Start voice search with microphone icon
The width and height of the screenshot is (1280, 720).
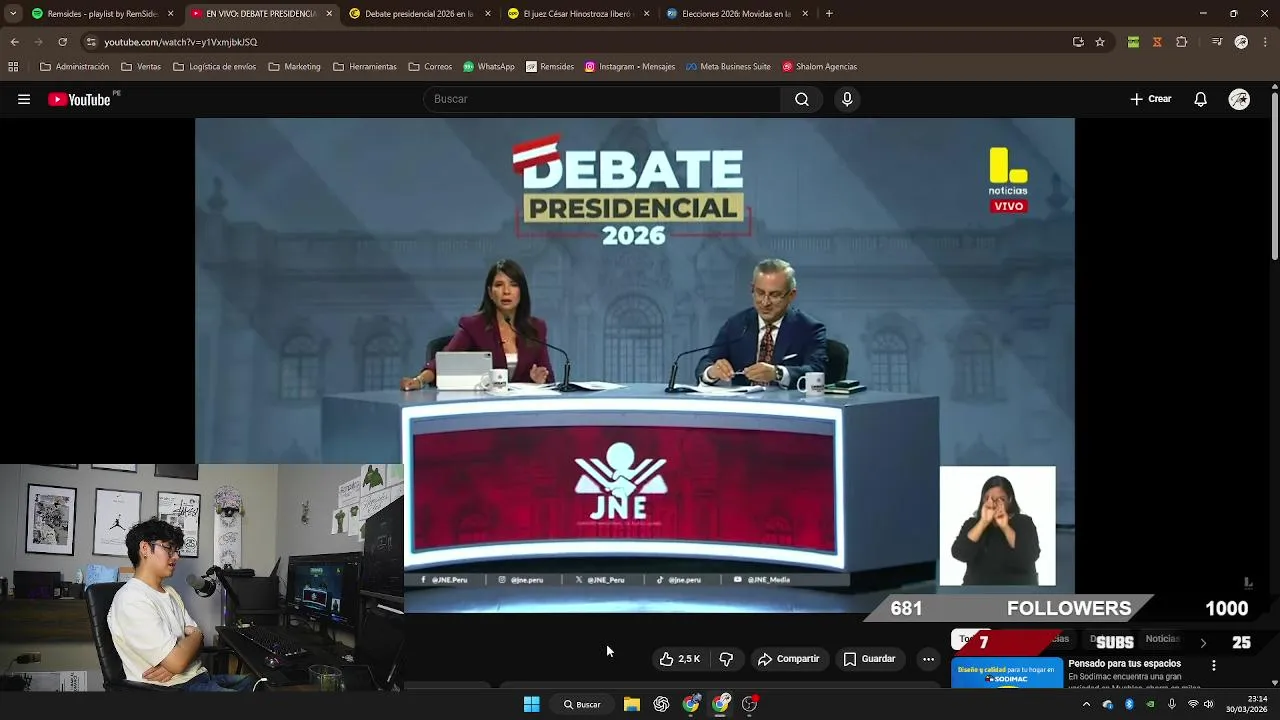(847, 99)
